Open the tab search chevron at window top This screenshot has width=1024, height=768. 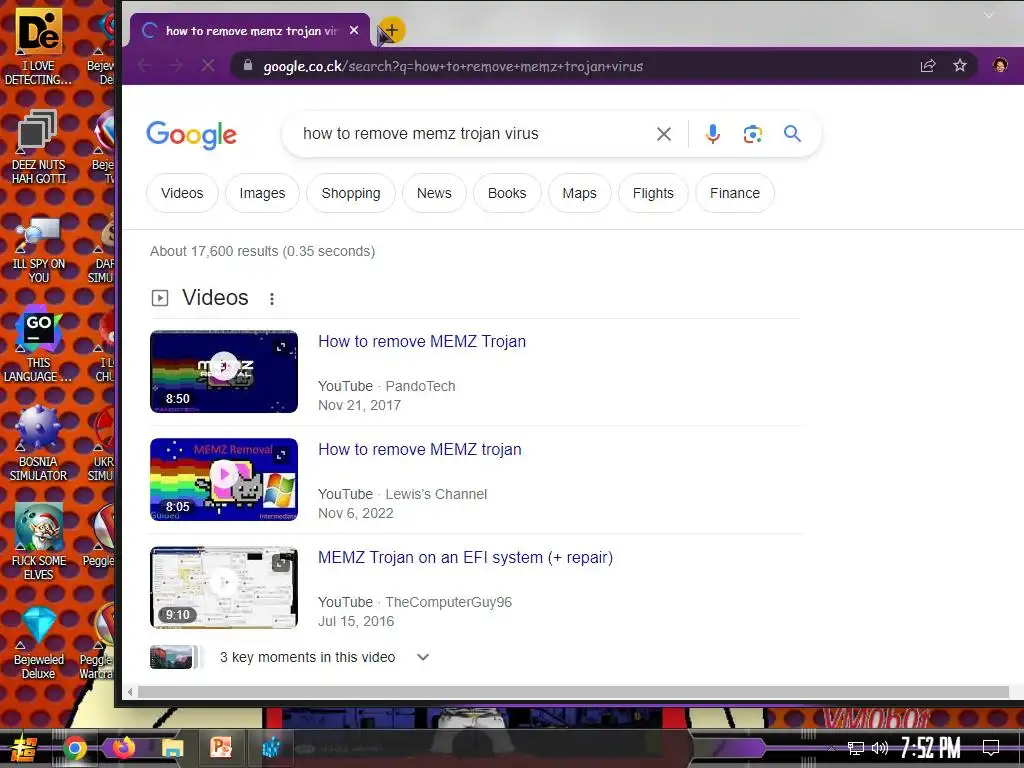tap(989, 16)
